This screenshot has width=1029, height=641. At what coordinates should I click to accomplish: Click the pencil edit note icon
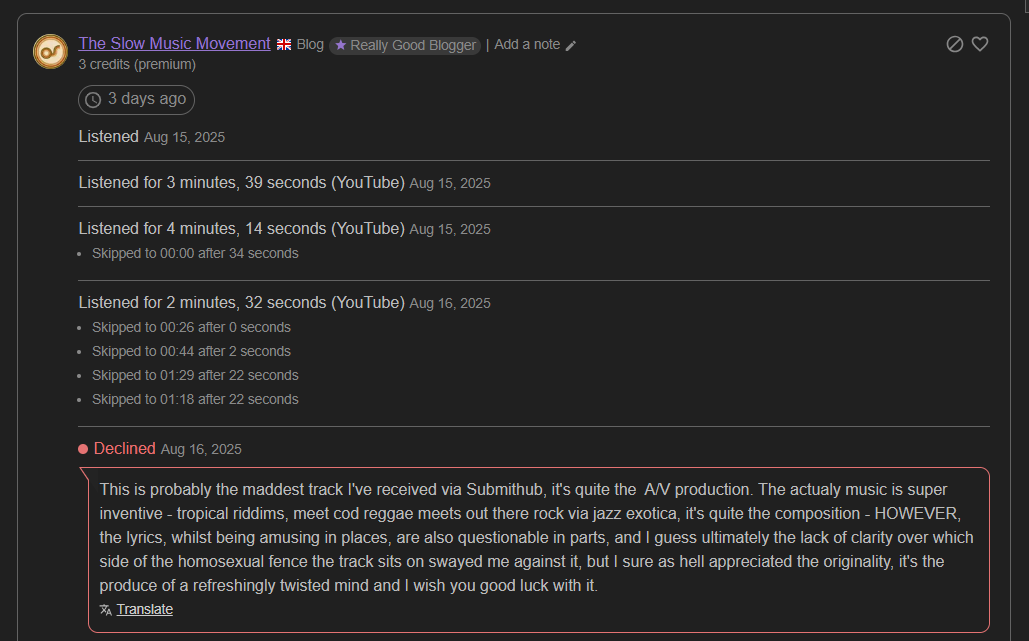[571, 45]
